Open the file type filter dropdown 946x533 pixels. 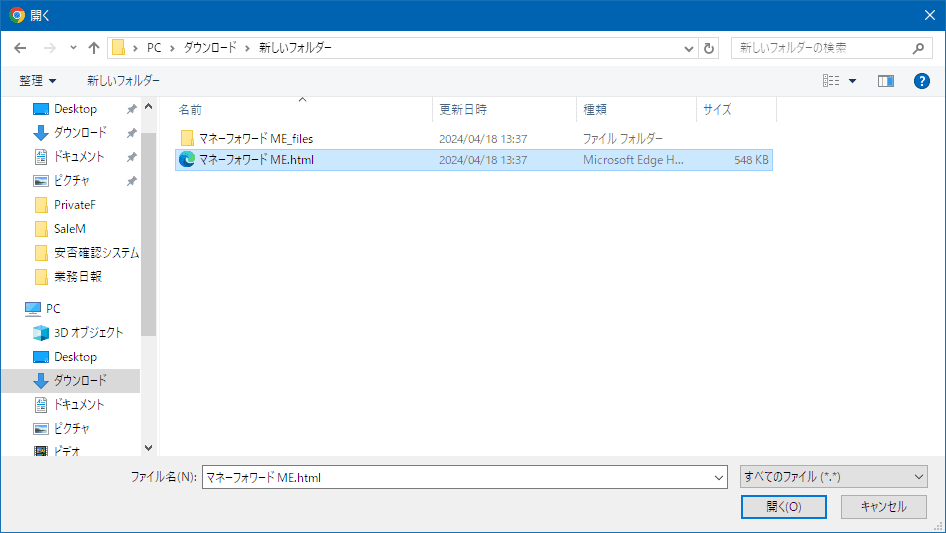click(x=834, y=478)
